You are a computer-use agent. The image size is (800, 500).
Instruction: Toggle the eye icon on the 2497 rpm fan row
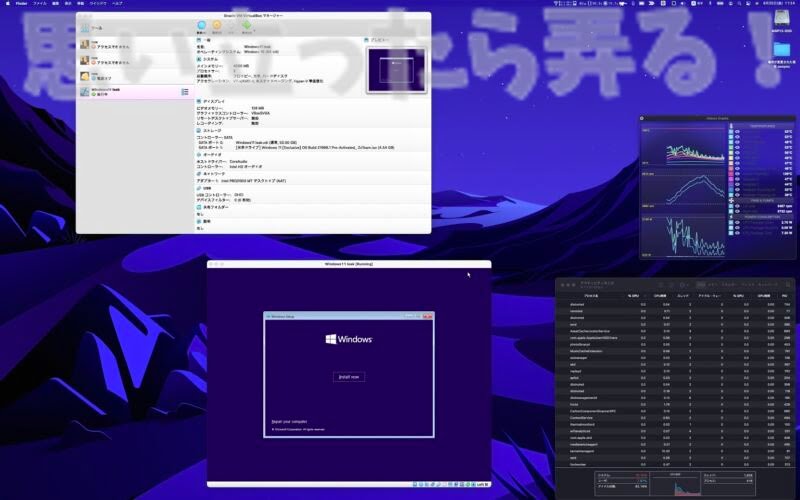tap(737, 206)
